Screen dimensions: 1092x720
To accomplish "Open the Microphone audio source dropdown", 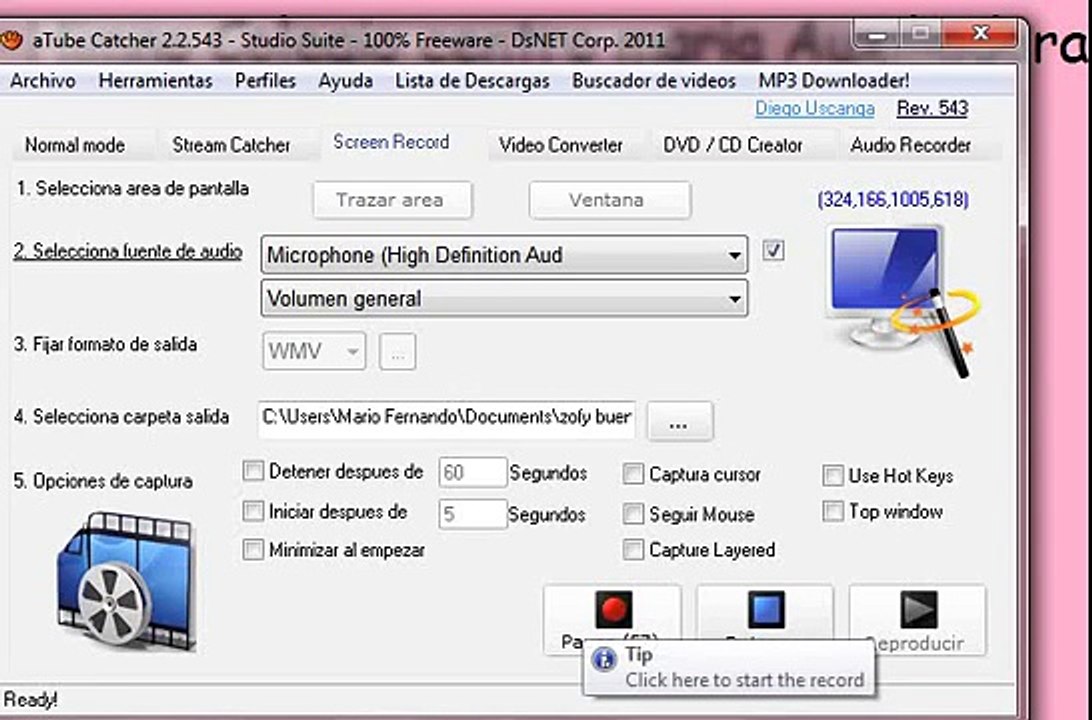I will pyautogui.click(x=504, y=255).
